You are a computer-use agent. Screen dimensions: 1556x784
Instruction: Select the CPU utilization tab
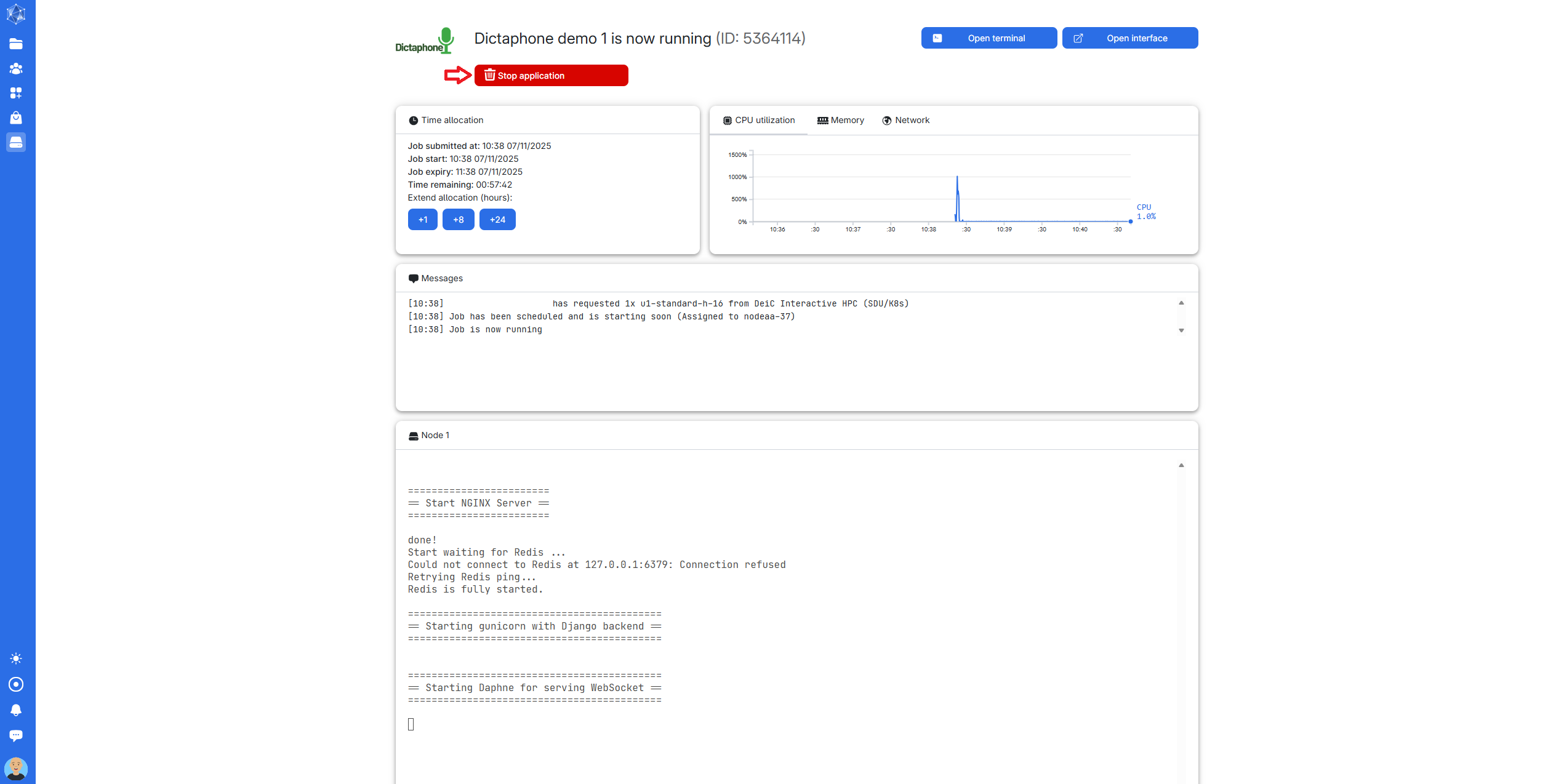coord(759,120)
